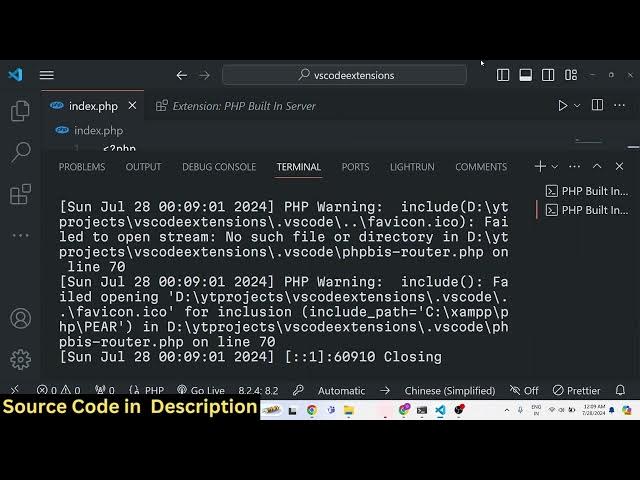Viewport: 640px width, 480px height.
Task: Toggle the primary side bar layout button
Action: pos(503,75)
